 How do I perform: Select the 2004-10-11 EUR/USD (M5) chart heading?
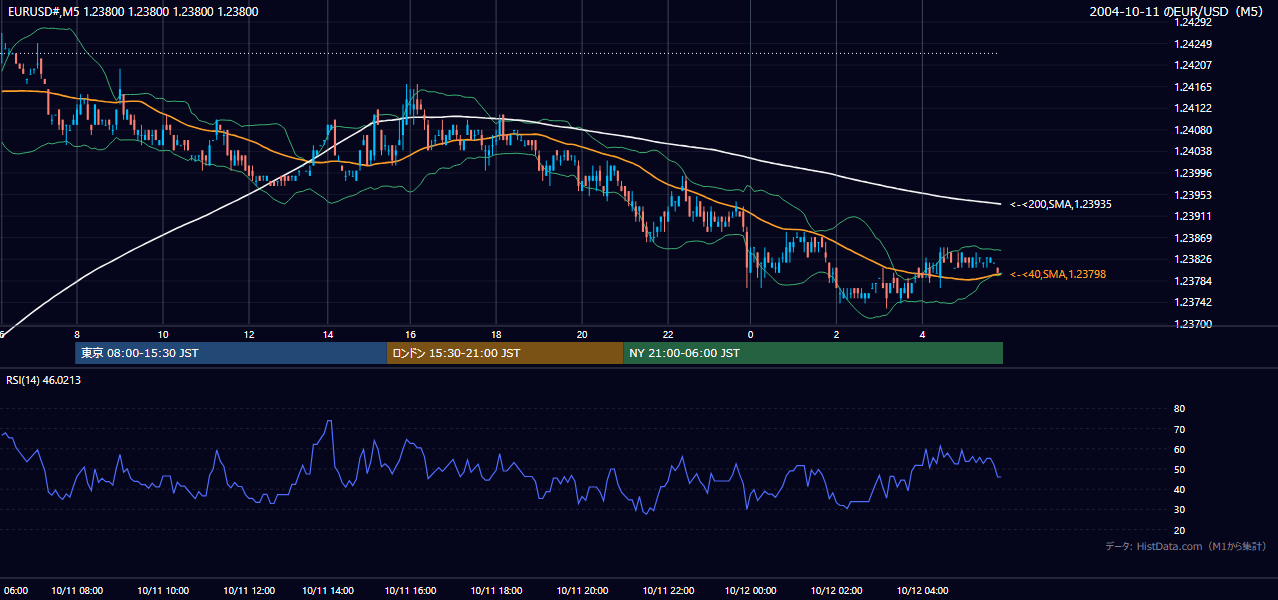pos(1177,12)
